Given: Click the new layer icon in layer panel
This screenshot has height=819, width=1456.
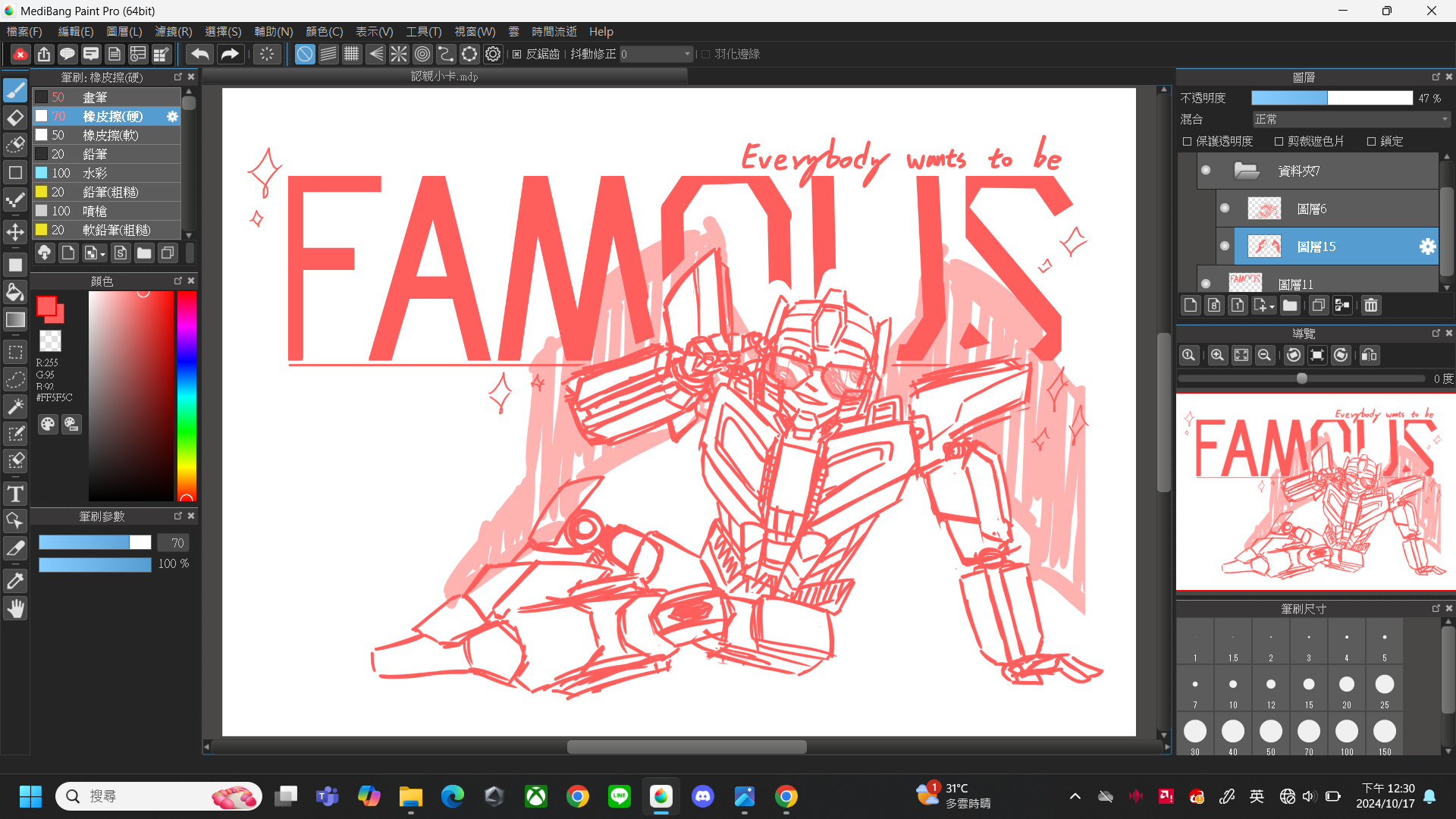Looking at the screenshot, I should click(1191, 306).
